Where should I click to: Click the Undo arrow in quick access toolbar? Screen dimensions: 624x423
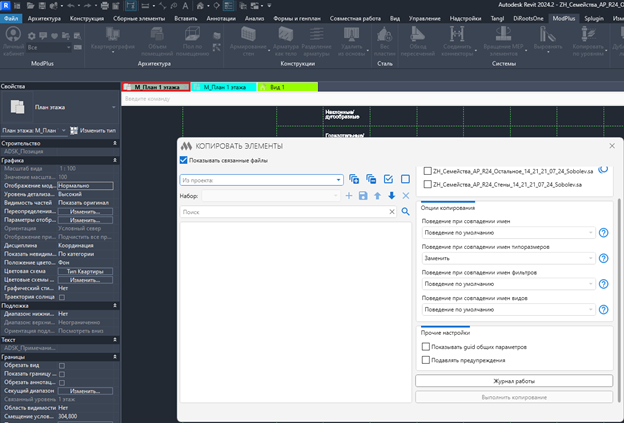[x=71, y=6]
